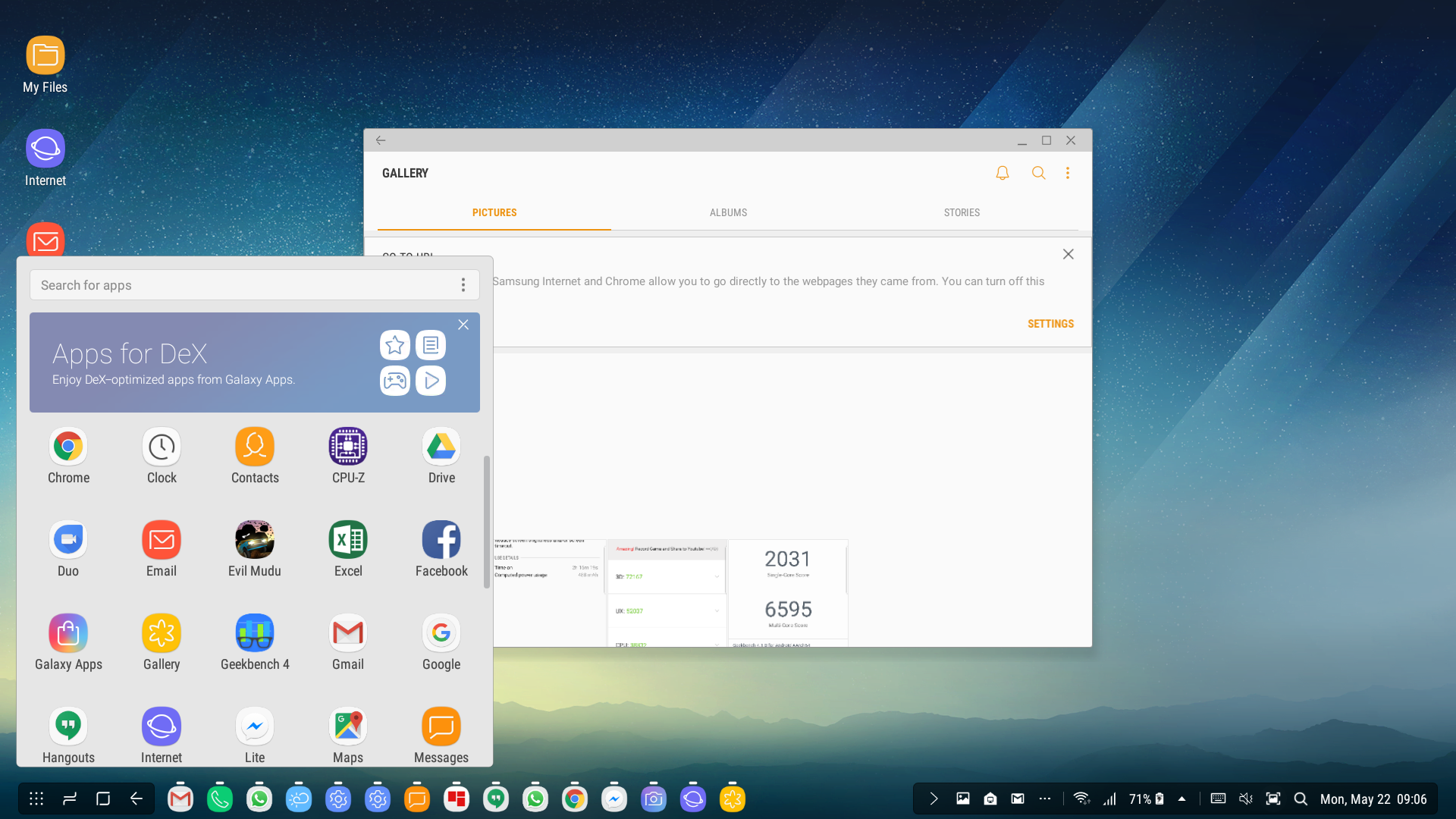The height and width of the screenshot is (819, 1456).
Task: Open Messenger Lite in the app drawer
Action: click(255, 735)
